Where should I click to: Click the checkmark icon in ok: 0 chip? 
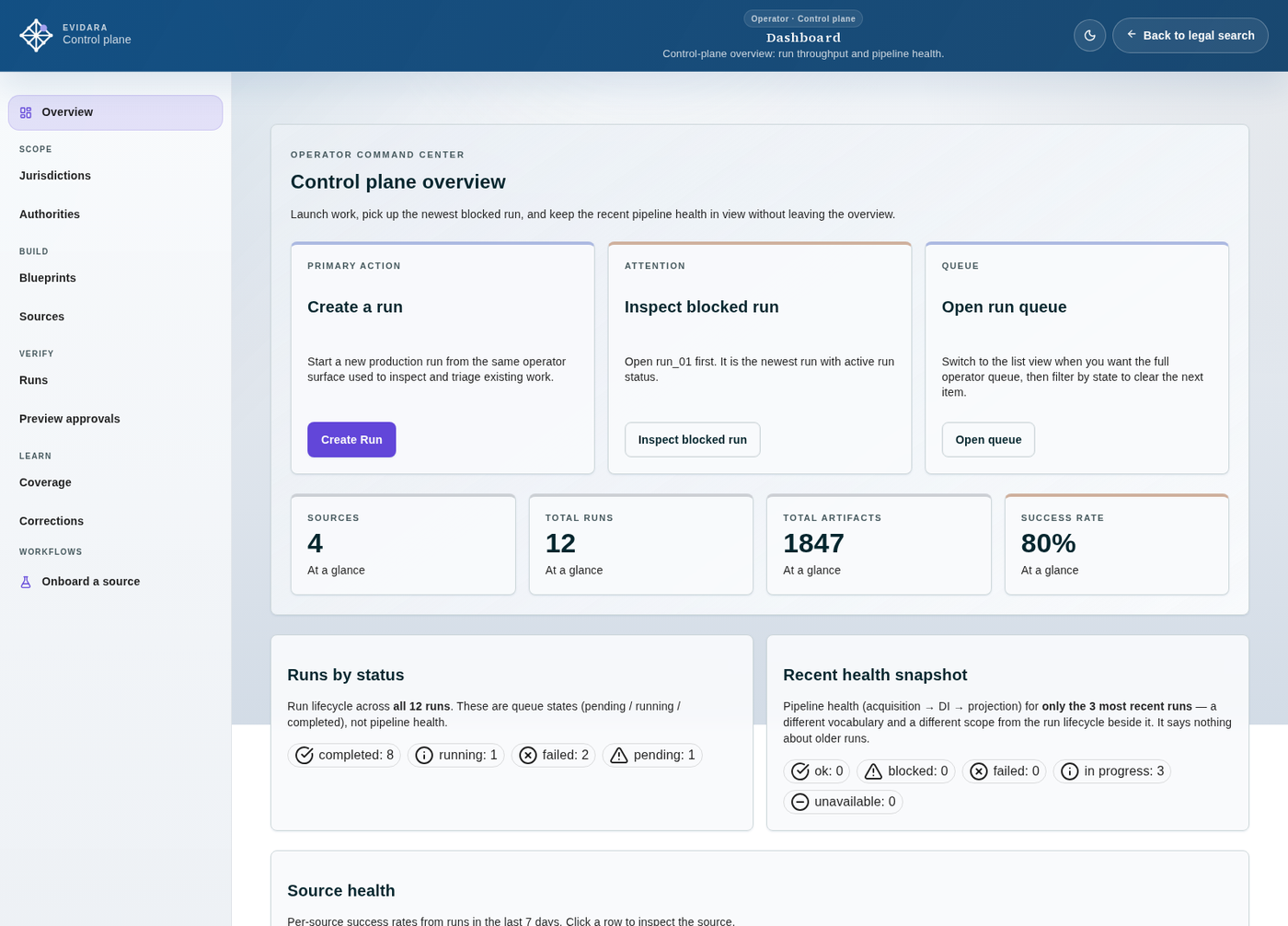click(800, 771)
